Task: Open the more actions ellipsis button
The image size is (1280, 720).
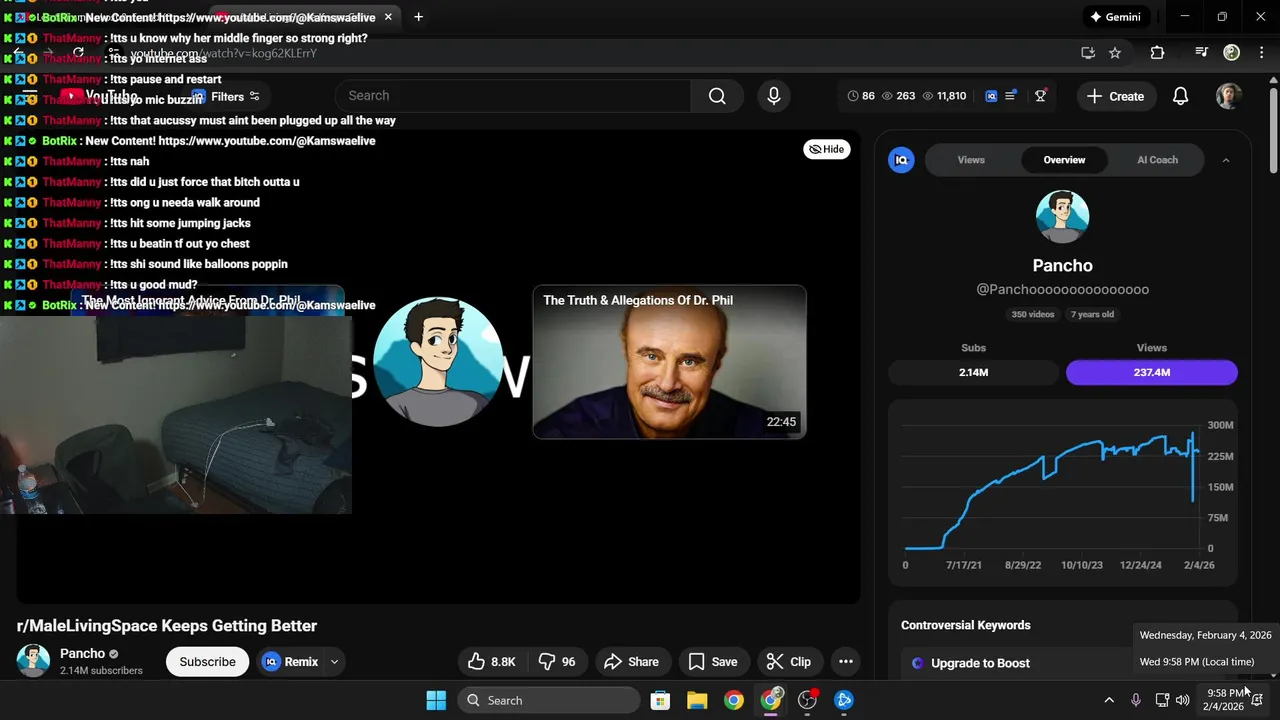Action: pyautogui.click(x=846, y=662)
